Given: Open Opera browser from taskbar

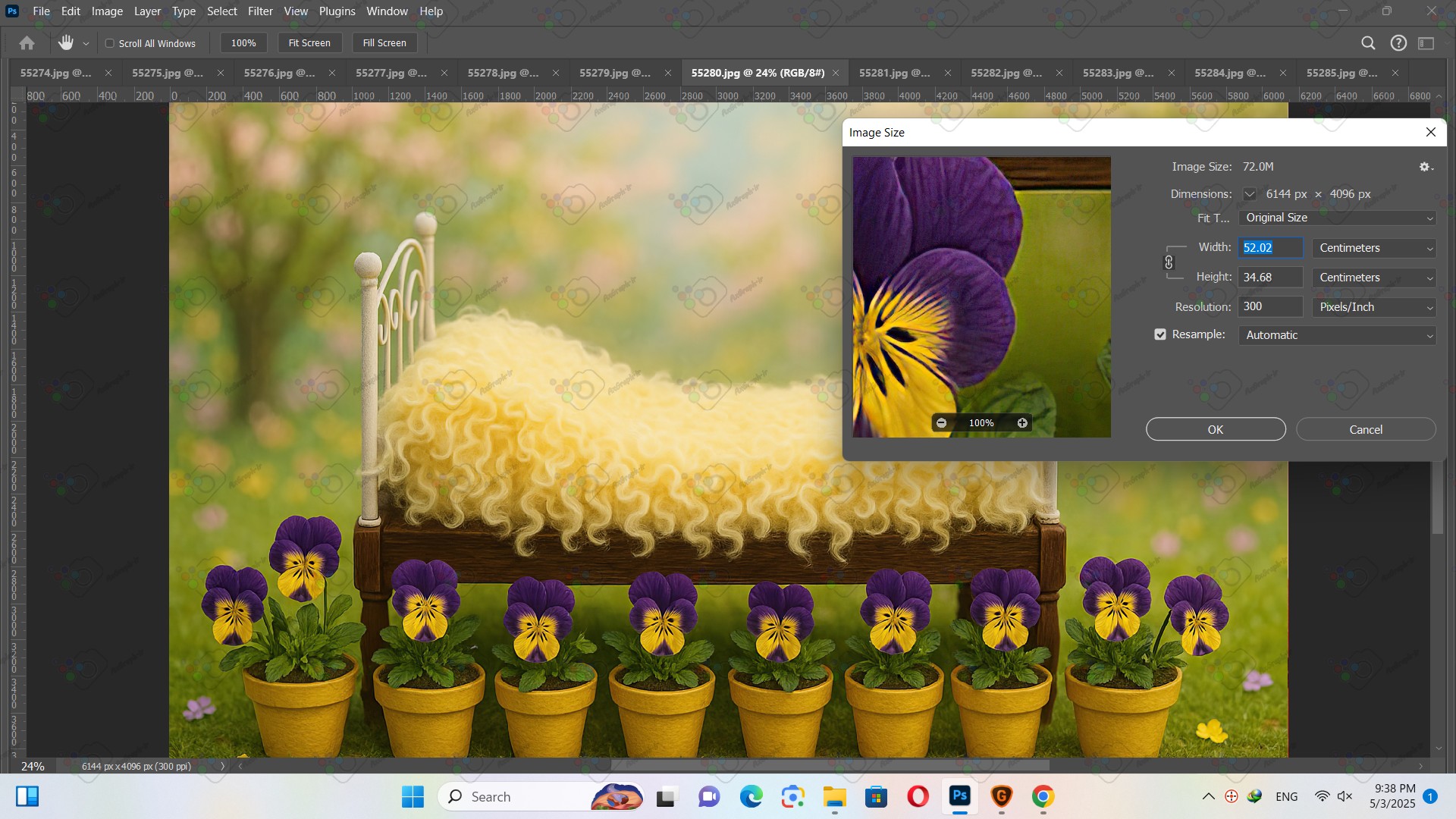Looking at the screenshot, I should [x=918, y=796].
